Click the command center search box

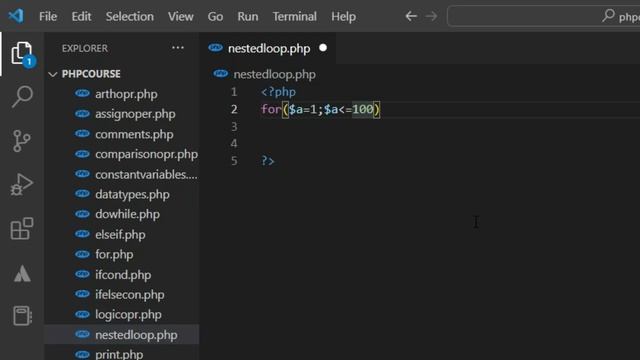544,16
